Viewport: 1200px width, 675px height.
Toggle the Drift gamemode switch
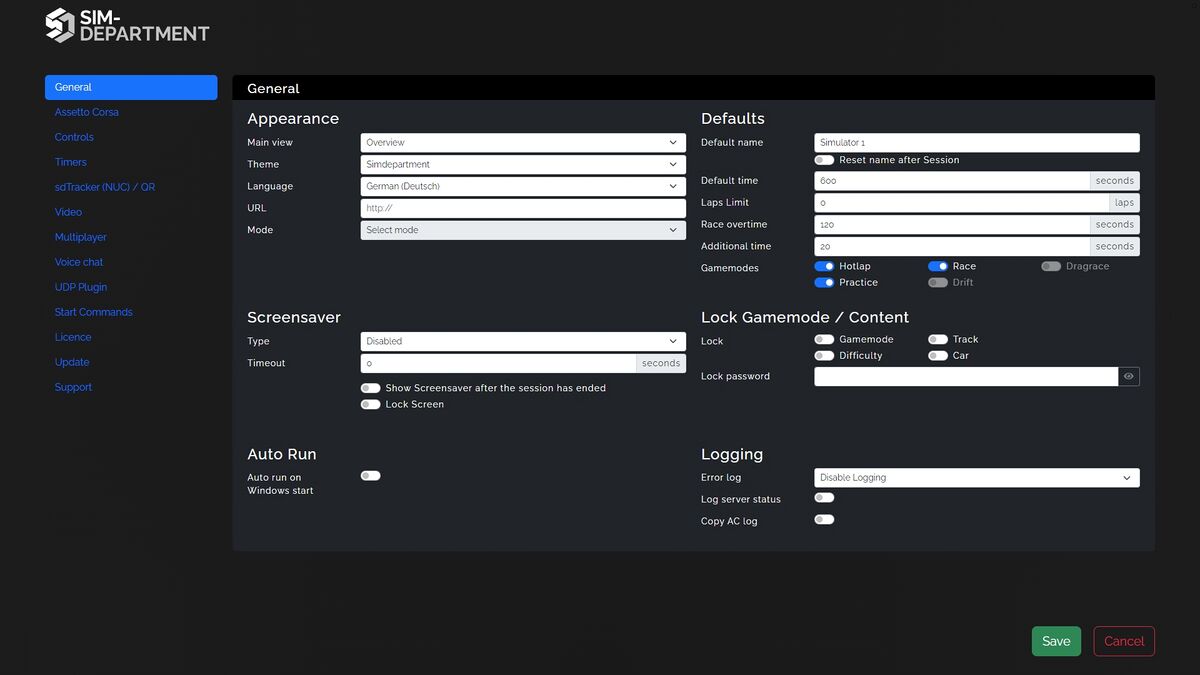pos(938,282)
